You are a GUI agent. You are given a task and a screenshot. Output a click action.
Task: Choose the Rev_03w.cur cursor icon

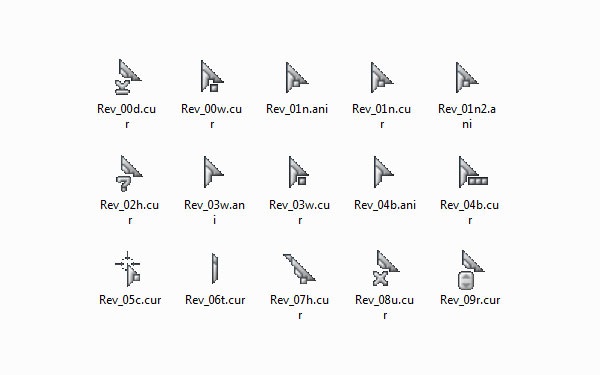point(299,172)
